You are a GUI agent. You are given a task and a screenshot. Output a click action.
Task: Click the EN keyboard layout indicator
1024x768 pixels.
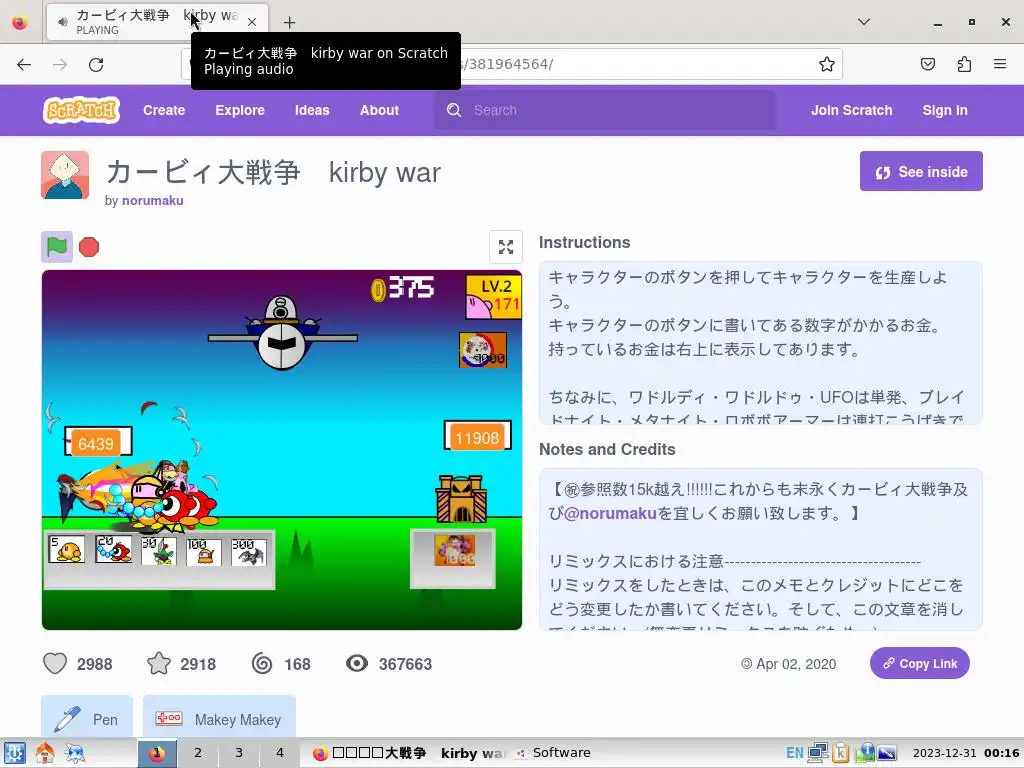click(795, 753)
